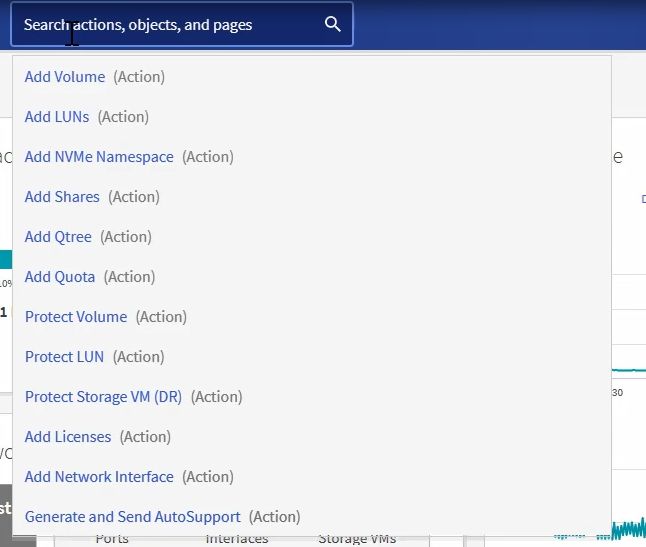Choose the Add Qtree action
The image size is (646, 547).
coord(58,237)
